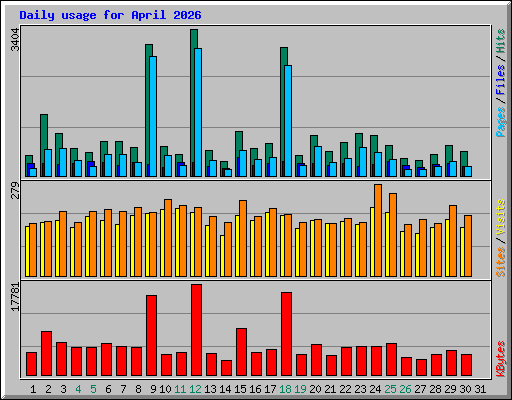
Task: Click the cyan Pages bar for day 18
Action: [x=288, y=121]
